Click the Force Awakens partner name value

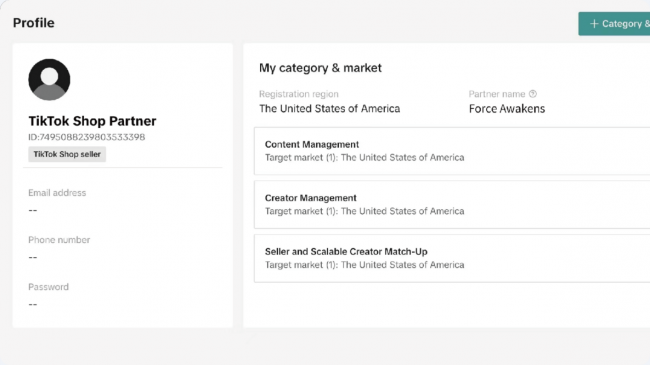(x=507, y=109)
